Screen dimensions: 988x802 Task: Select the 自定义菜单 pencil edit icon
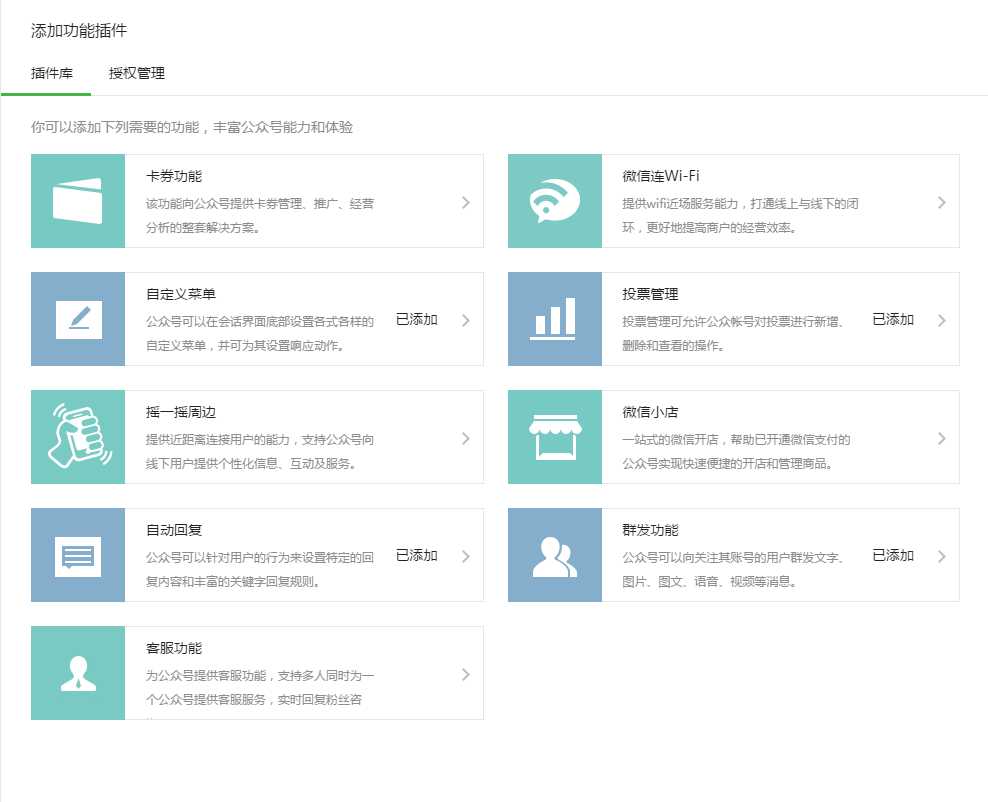coord(78,319)
